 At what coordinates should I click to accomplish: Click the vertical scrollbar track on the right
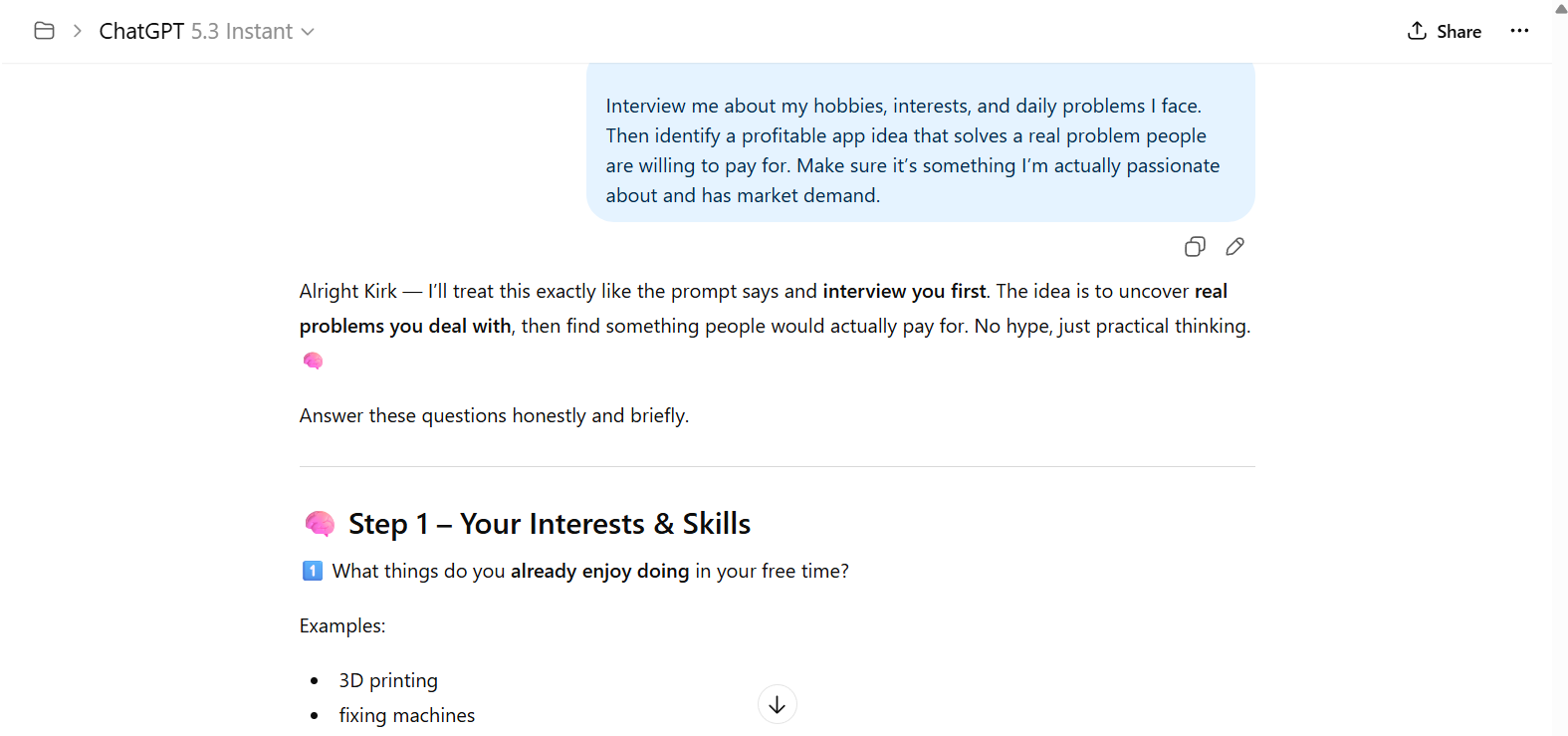[x=1560, y=398]
